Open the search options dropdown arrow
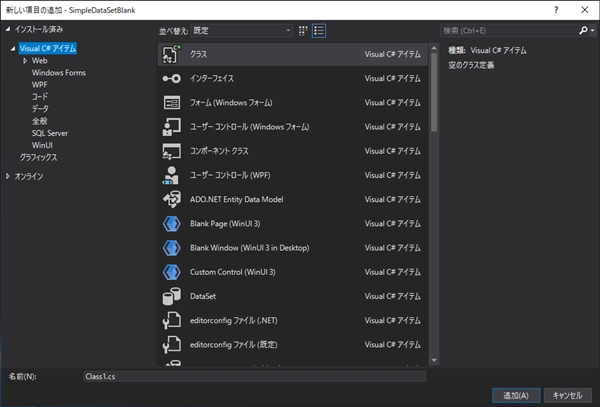Image resolution: width=600 pixels, height=407 pixels. click(x=593, y=30)
